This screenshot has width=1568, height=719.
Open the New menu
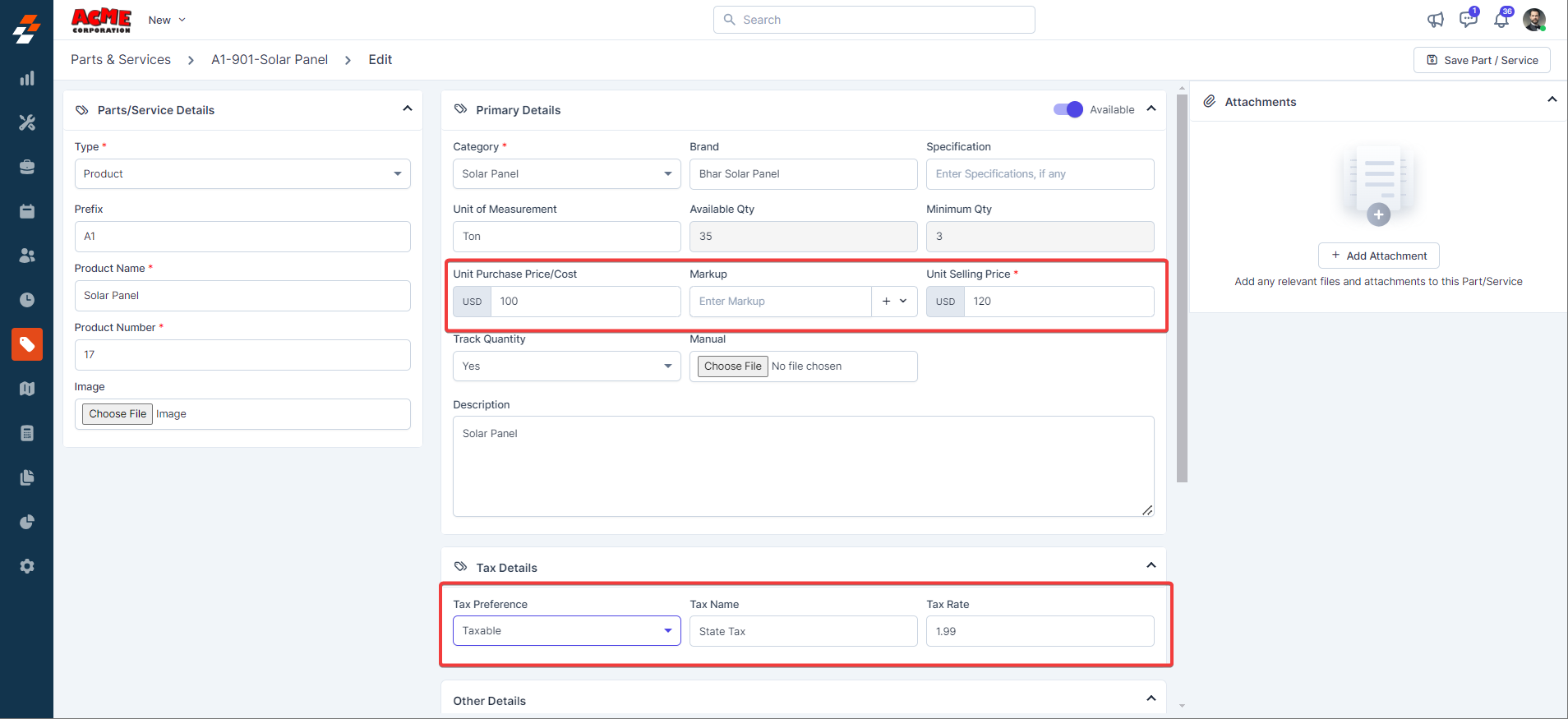point(167,20)
